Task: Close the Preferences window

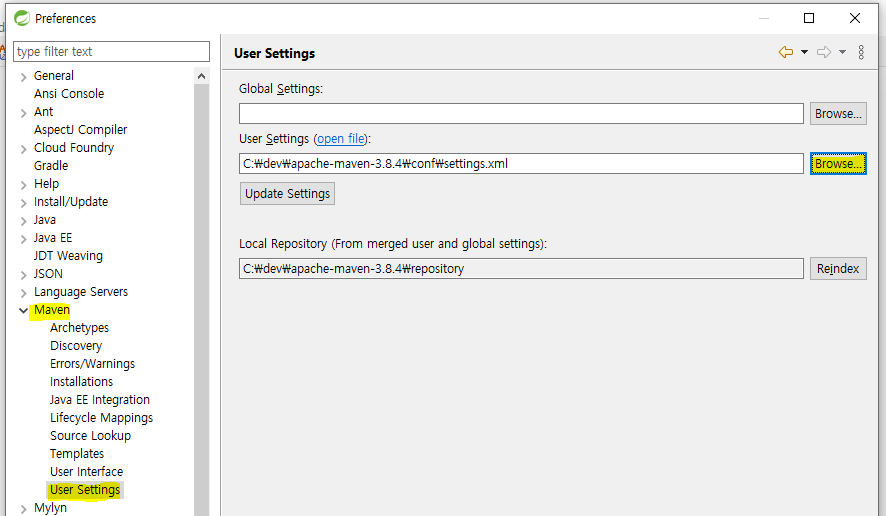Action: [855, 18]
